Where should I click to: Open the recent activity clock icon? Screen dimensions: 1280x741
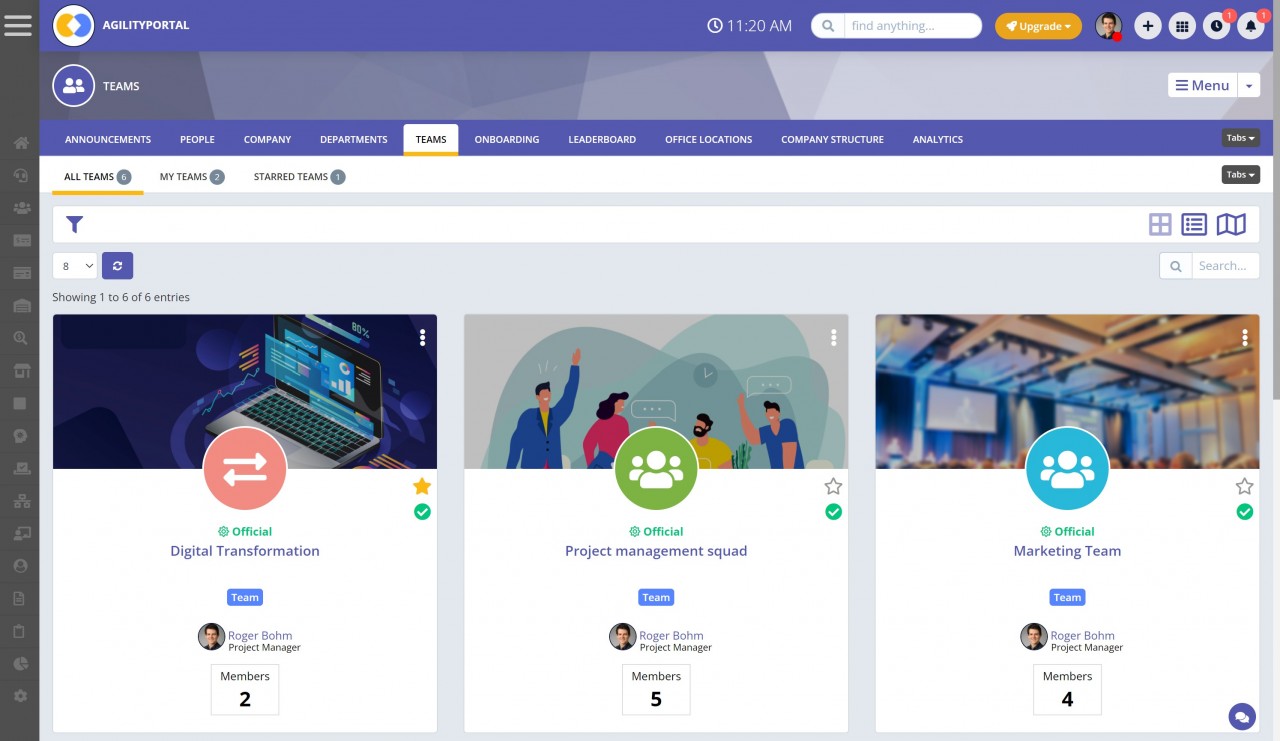(1216, 25)
